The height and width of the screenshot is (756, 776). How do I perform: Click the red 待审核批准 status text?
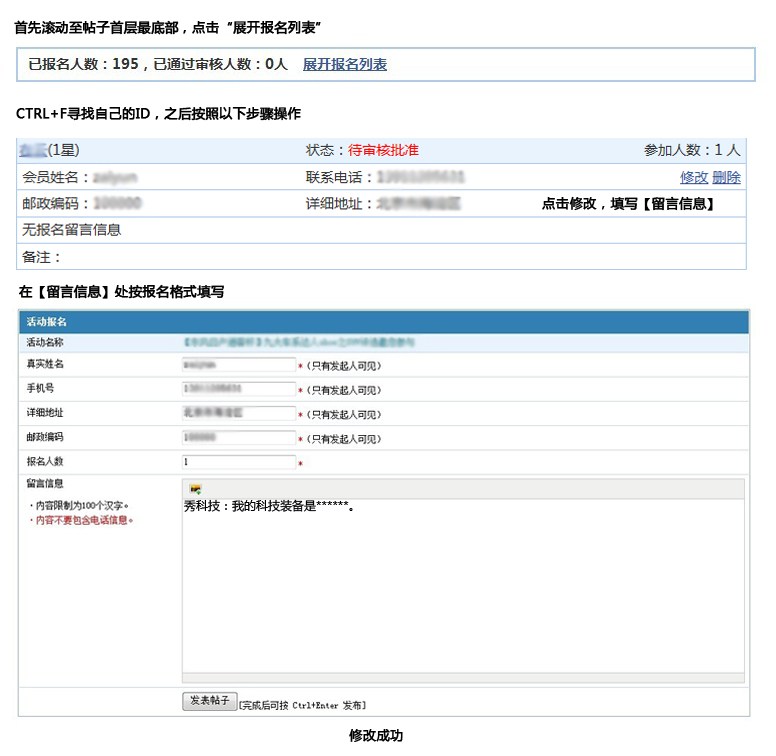[x=383, y=151]
